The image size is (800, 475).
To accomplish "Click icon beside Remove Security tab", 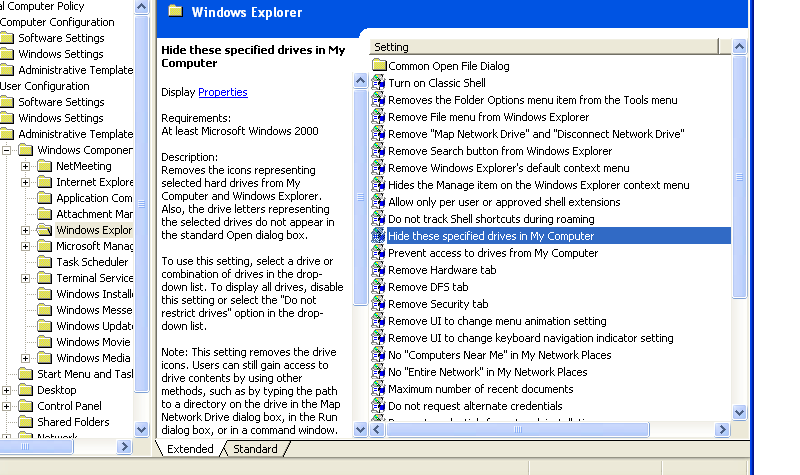I will 378,304.
